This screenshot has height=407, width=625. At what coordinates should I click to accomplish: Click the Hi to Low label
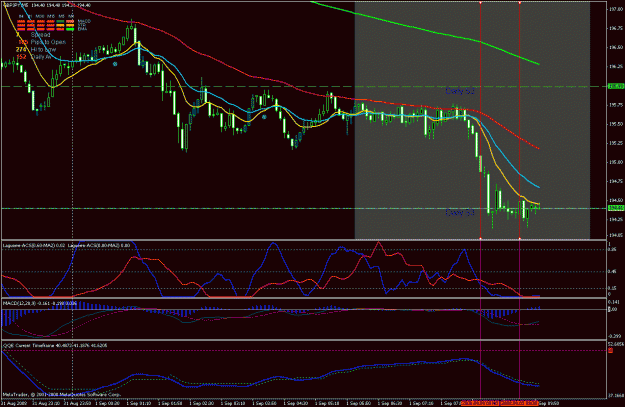pos(43,50)
